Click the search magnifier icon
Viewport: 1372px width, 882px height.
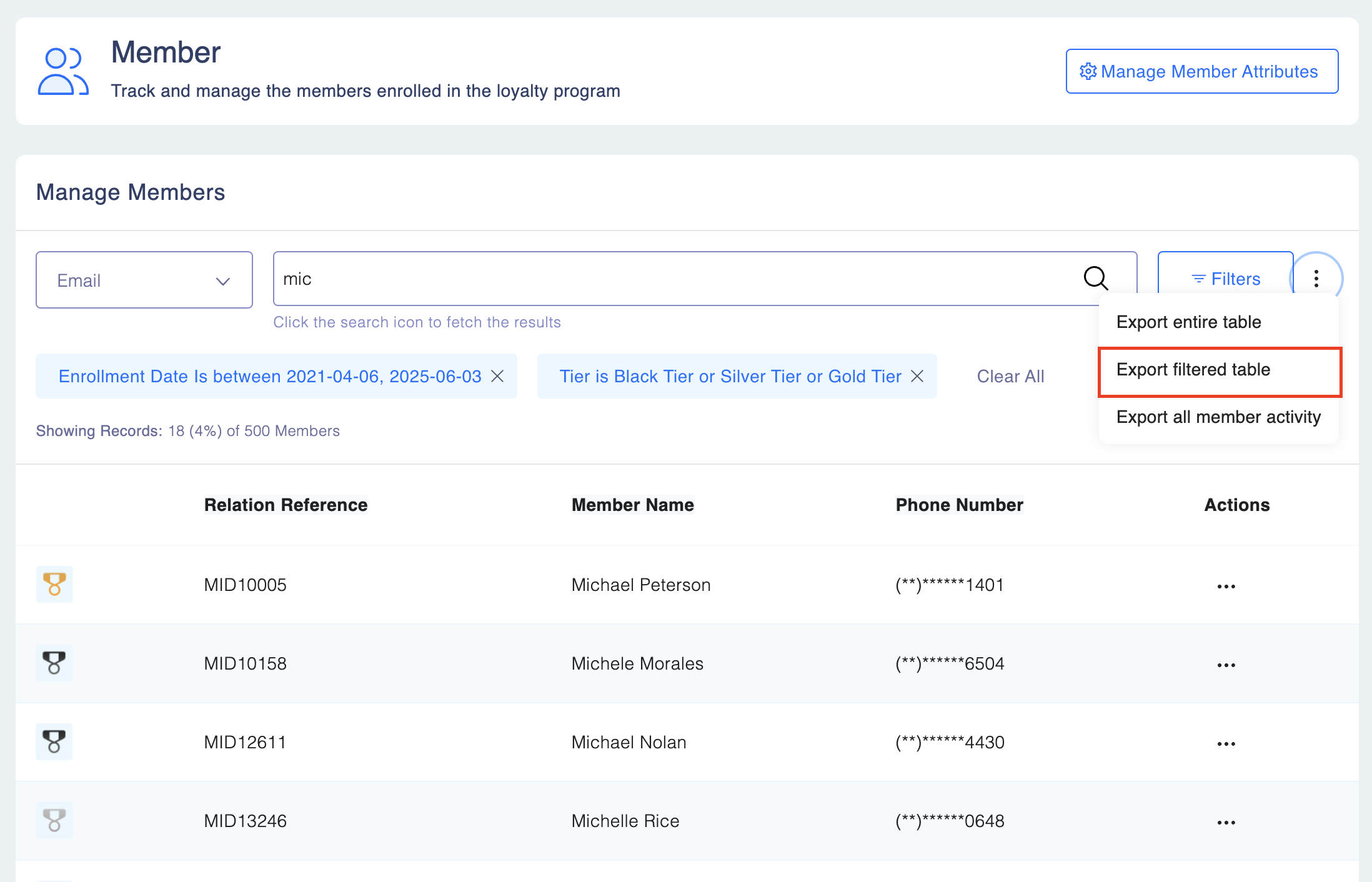pyautogui.click(x=1095, y=278)
